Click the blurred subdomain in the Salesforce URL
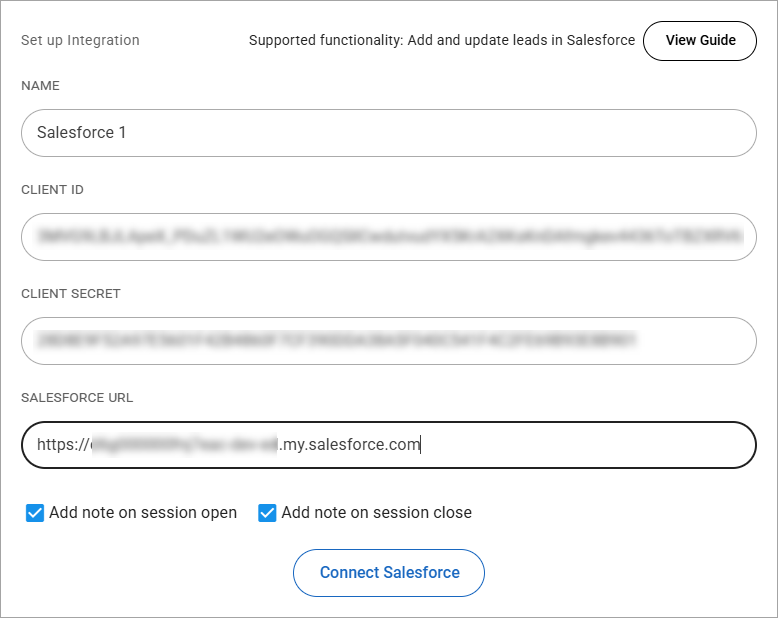The width and height of the screenshot is (778, 618). (x=183, y=445)
